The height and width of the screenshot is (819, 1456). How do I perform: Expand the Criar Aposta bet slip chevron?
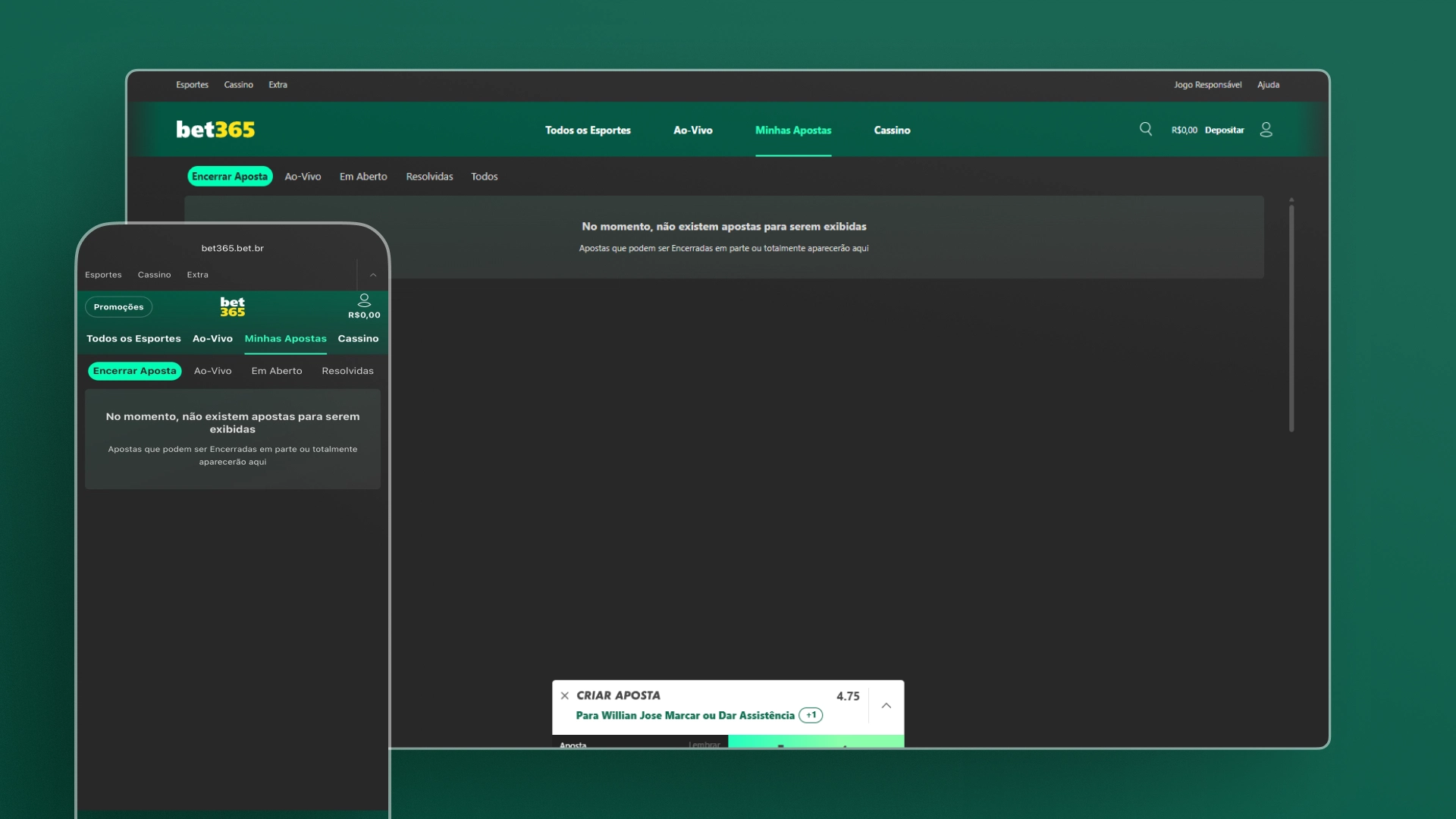point(886,705)
